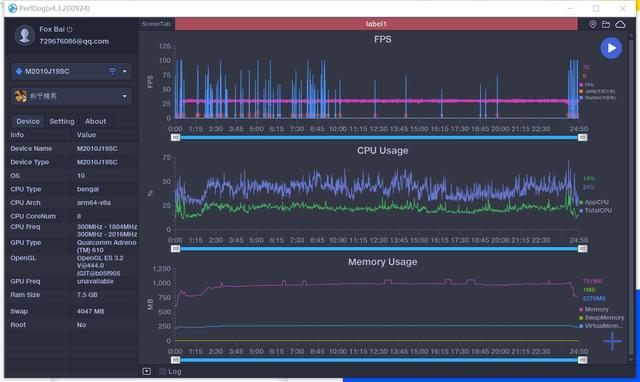Click the Memory Usage range slider right handle
The width and height of the screenshot is (640, 382).
(x=582, y=360)
